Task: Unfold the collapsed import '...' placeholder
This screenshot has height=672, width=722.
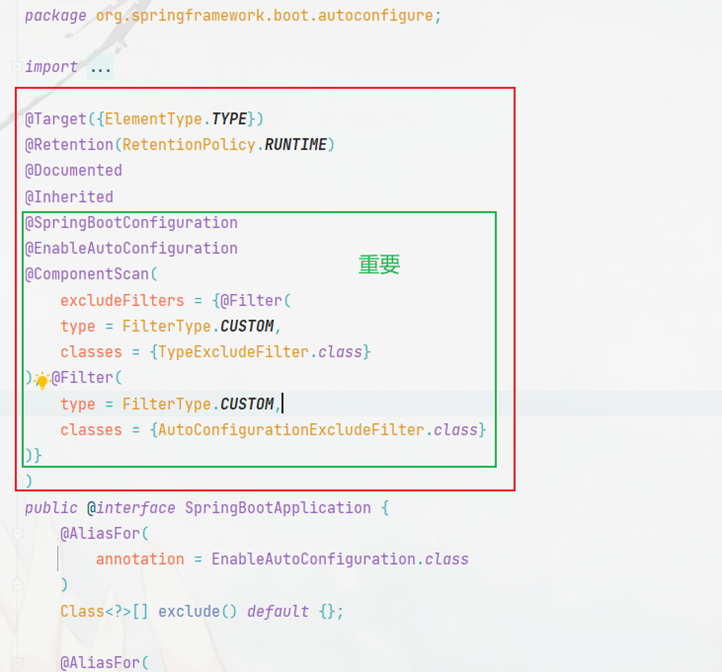Action: tap(100, 68)
